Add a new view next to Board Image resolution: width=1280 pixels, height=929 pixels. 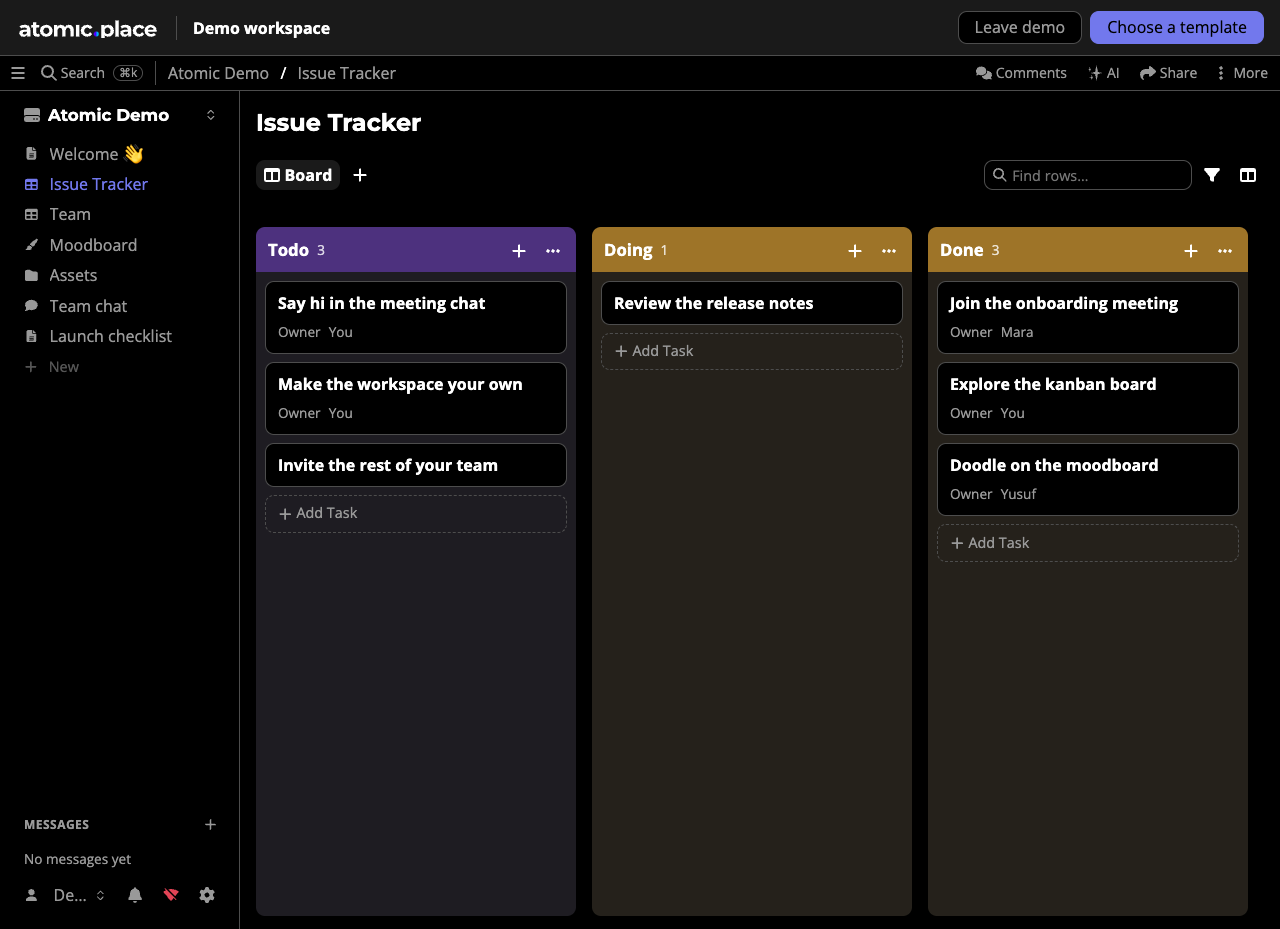point(360,175)
